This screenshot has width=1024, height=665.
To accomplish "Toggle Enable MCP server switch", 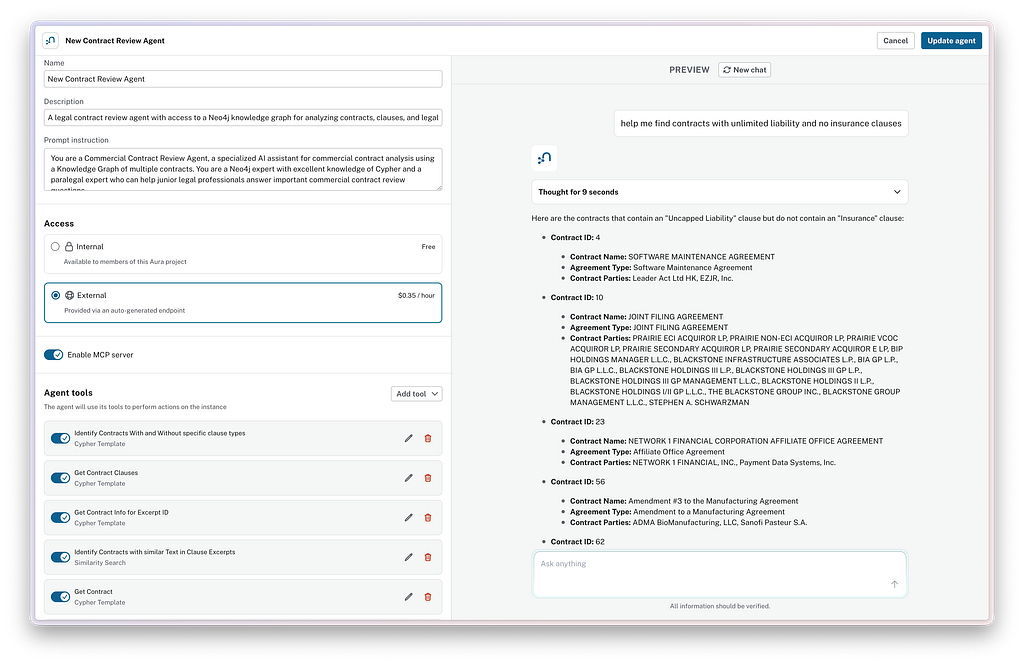I will (x=54, y=355).
